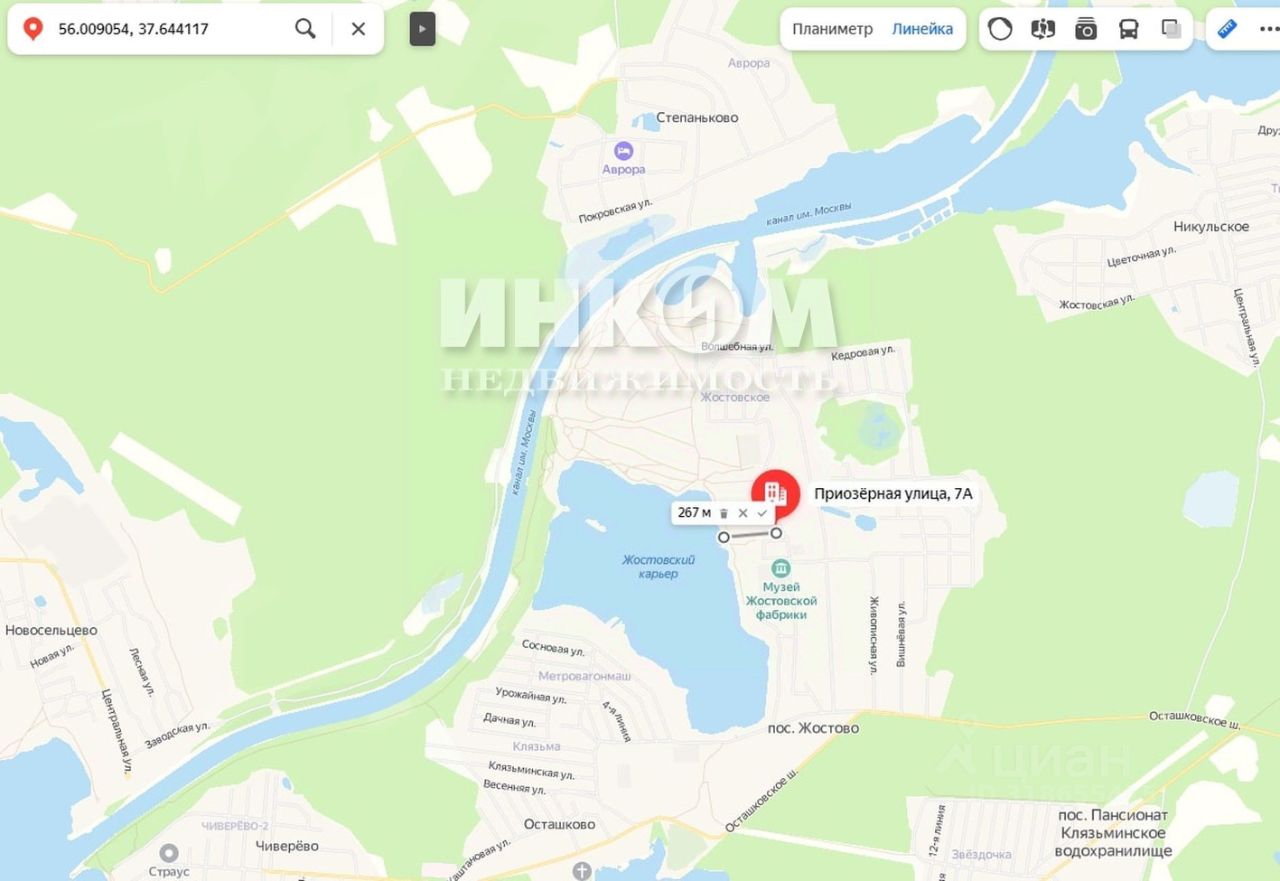Toggle the photos camera layer icon
The width and height of the screenshot is (1280, 881).
pyautogui.click(x=1086, y=29)
